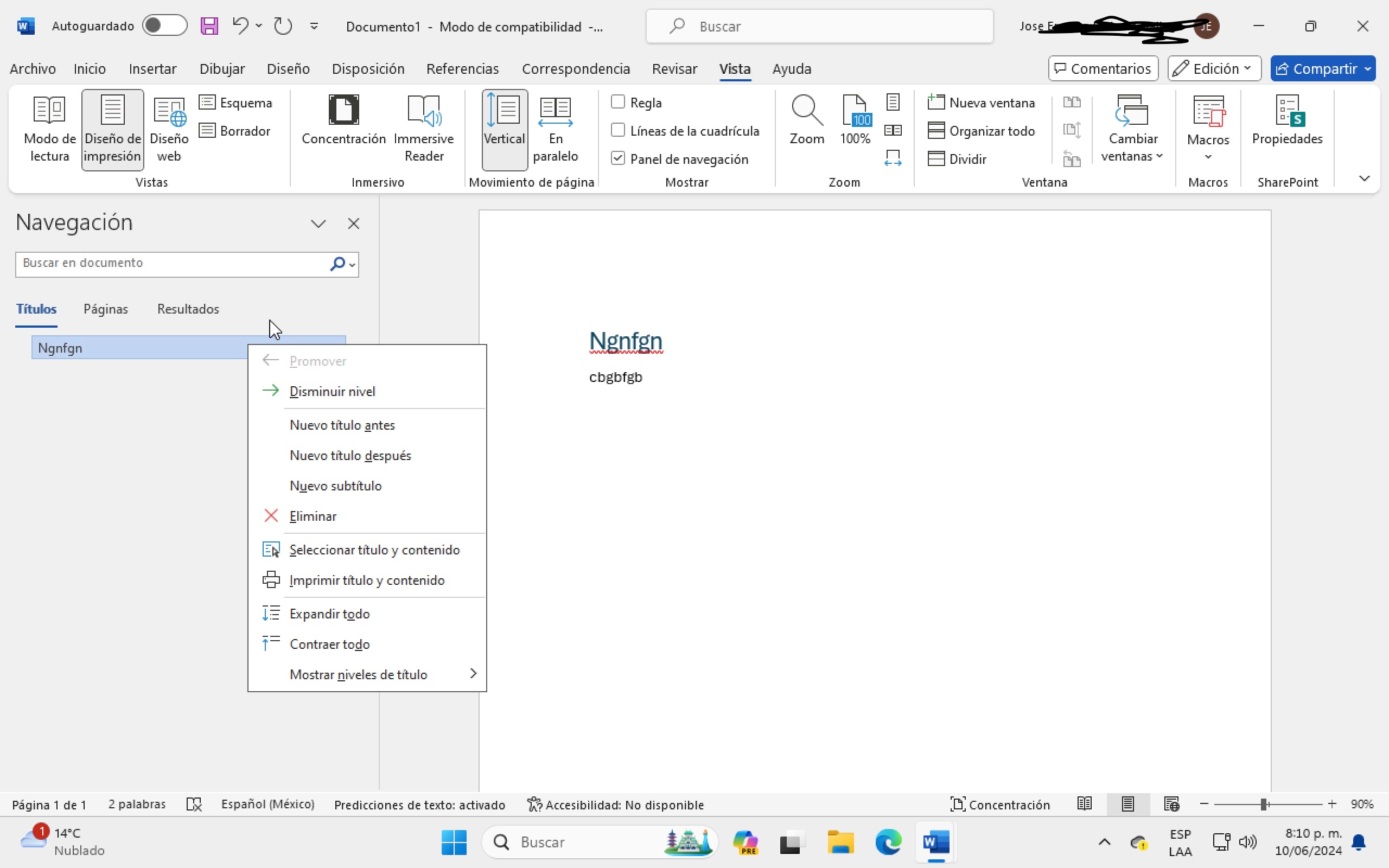
Task: Check Líneas de la cuadrícula
Action: click(x=618, y=131)
